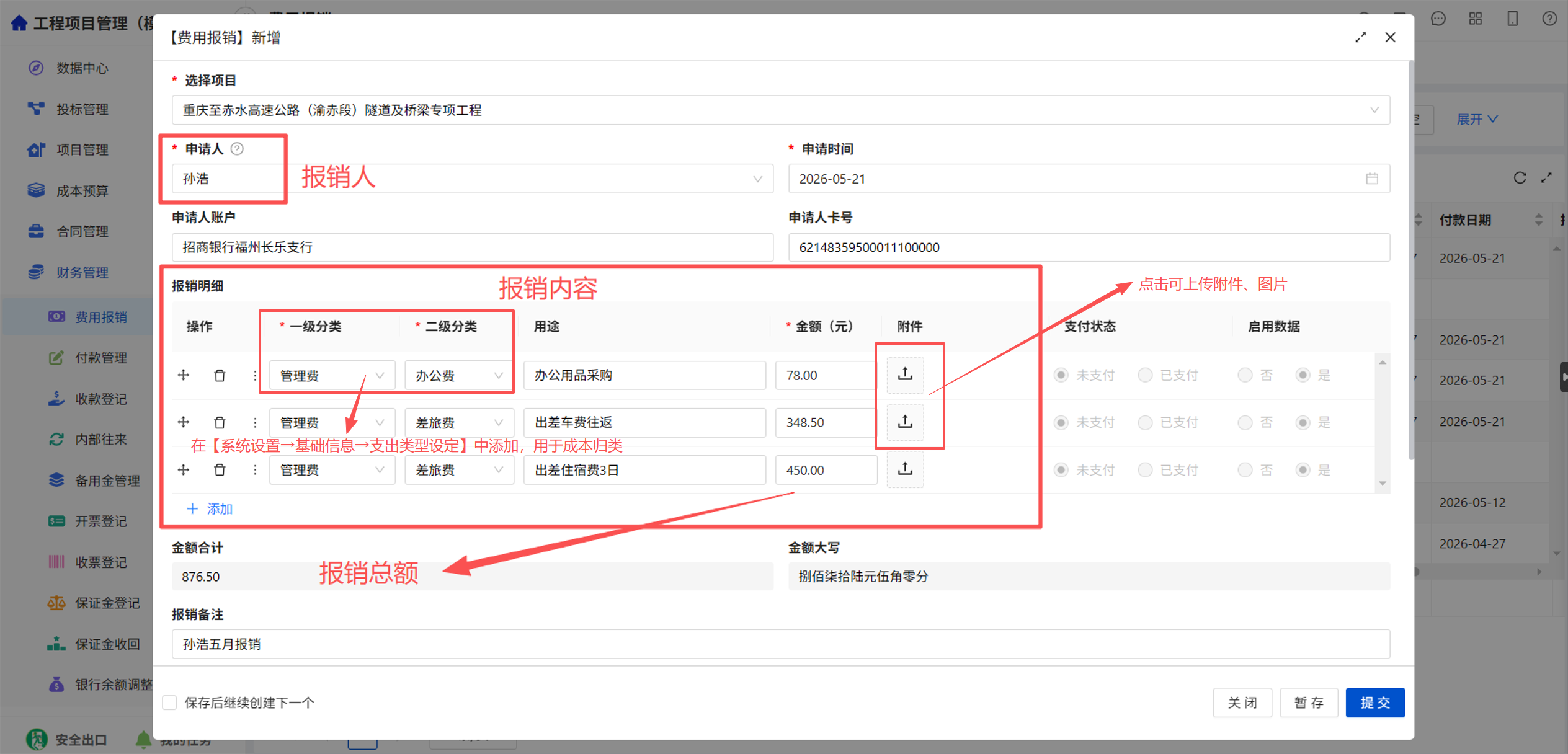Open more options for 出差车费往返 row
1568x754 pixels.
(255, 422)
